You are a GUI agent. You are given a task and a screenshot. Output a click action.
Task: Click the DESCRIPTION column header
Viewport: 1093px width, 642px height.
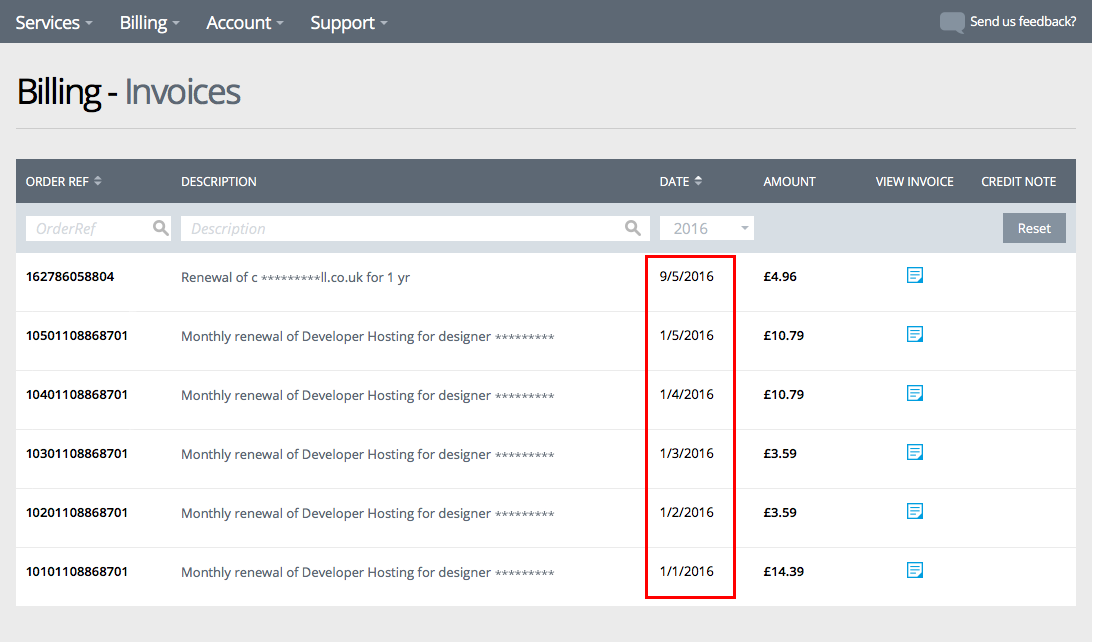[x=219, y=181]
